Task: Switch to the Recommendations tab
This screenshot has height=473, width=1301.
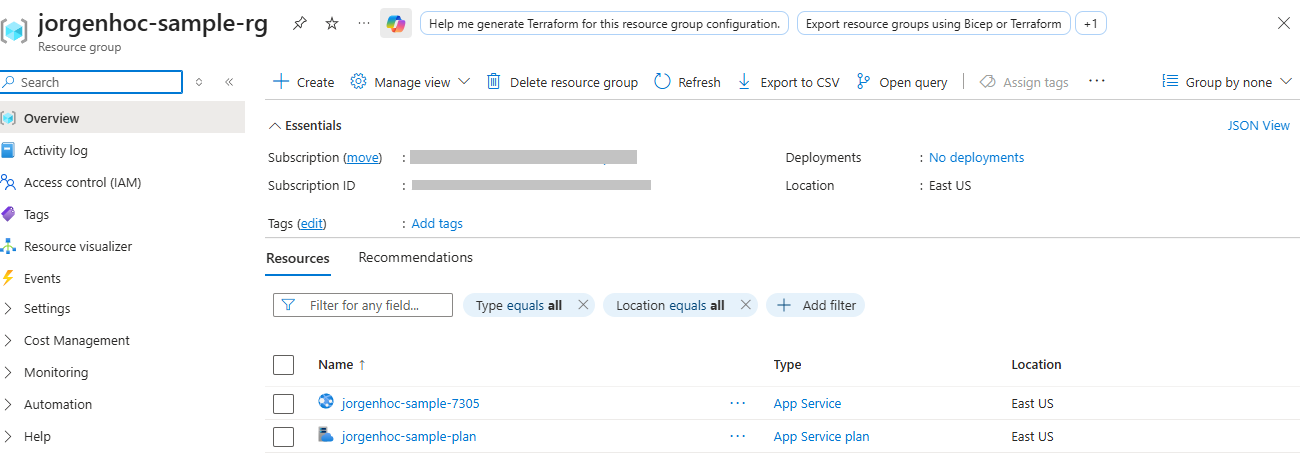Action: tap(415, 257)
